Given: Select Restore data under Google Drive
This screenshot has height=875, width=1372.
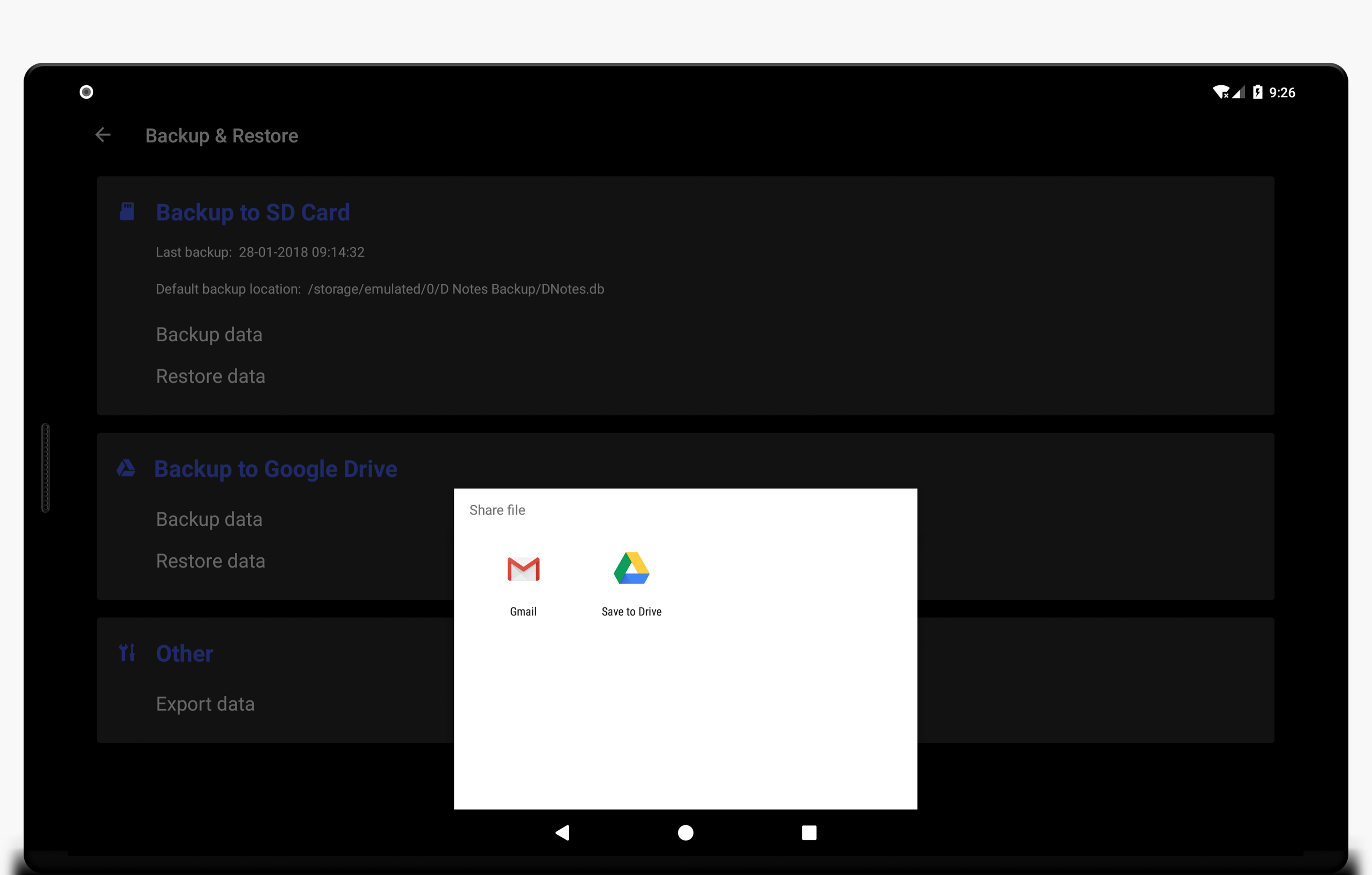Looking at the screenshot, I should point(210,561).
